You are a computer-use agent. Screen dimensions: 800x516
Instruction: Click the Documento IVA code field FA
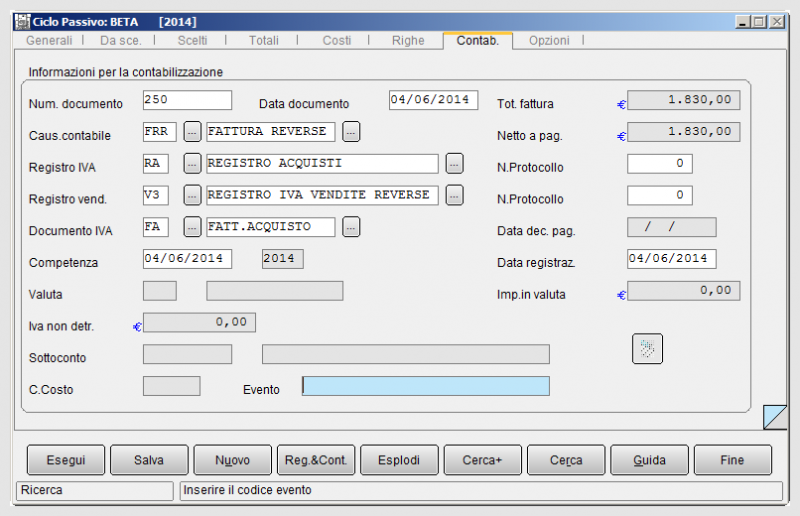(x=156, y=227)
